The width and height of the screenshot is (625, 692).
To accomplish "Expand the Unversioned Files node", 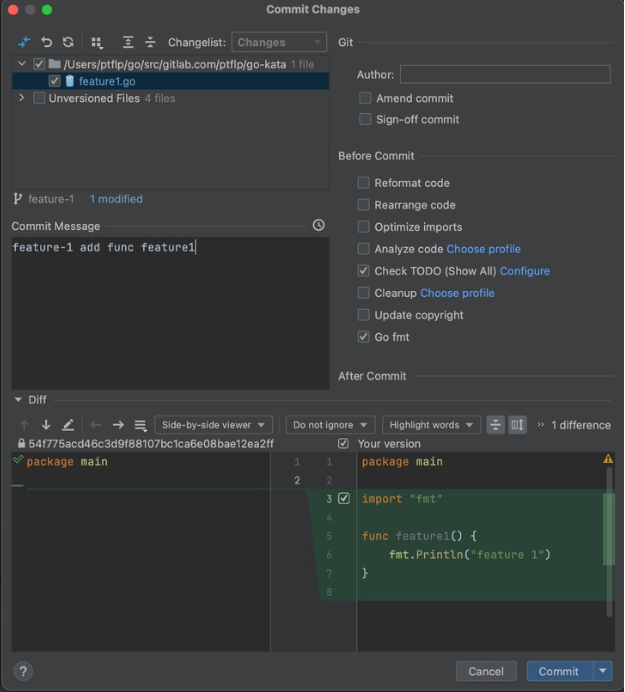I will coord(22,98).
